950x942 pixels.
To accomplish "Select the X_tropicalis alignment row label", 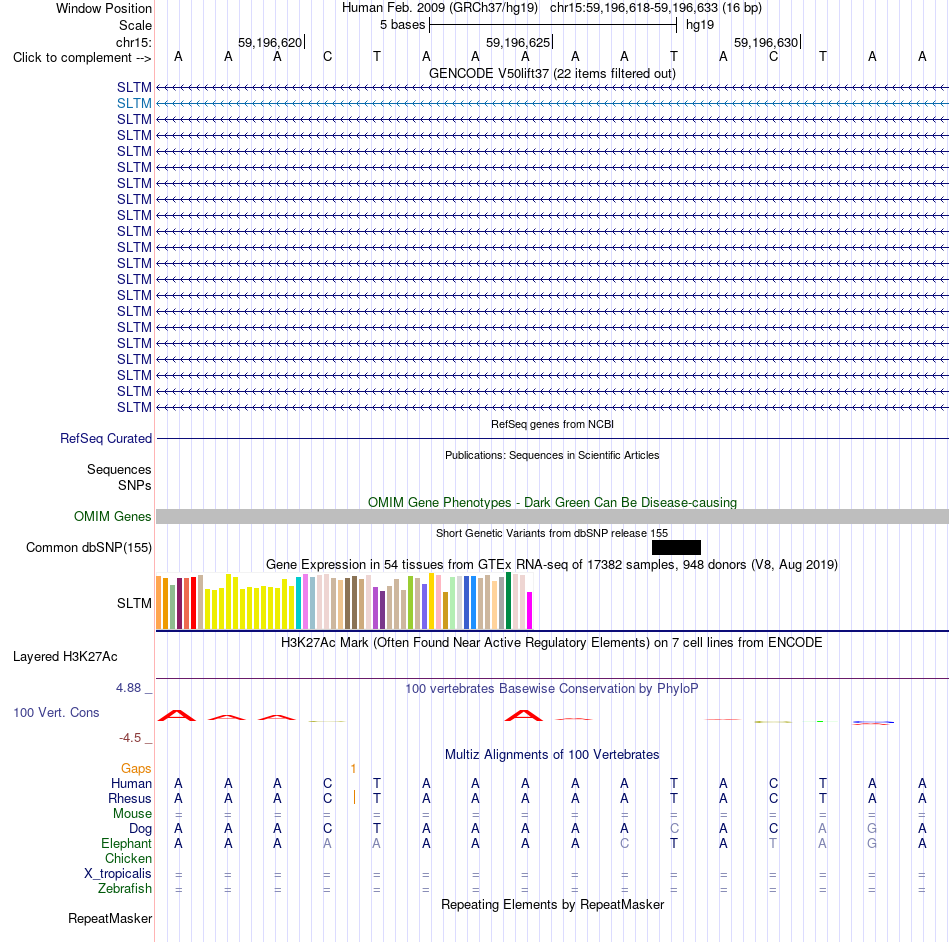I will [118, 874].
